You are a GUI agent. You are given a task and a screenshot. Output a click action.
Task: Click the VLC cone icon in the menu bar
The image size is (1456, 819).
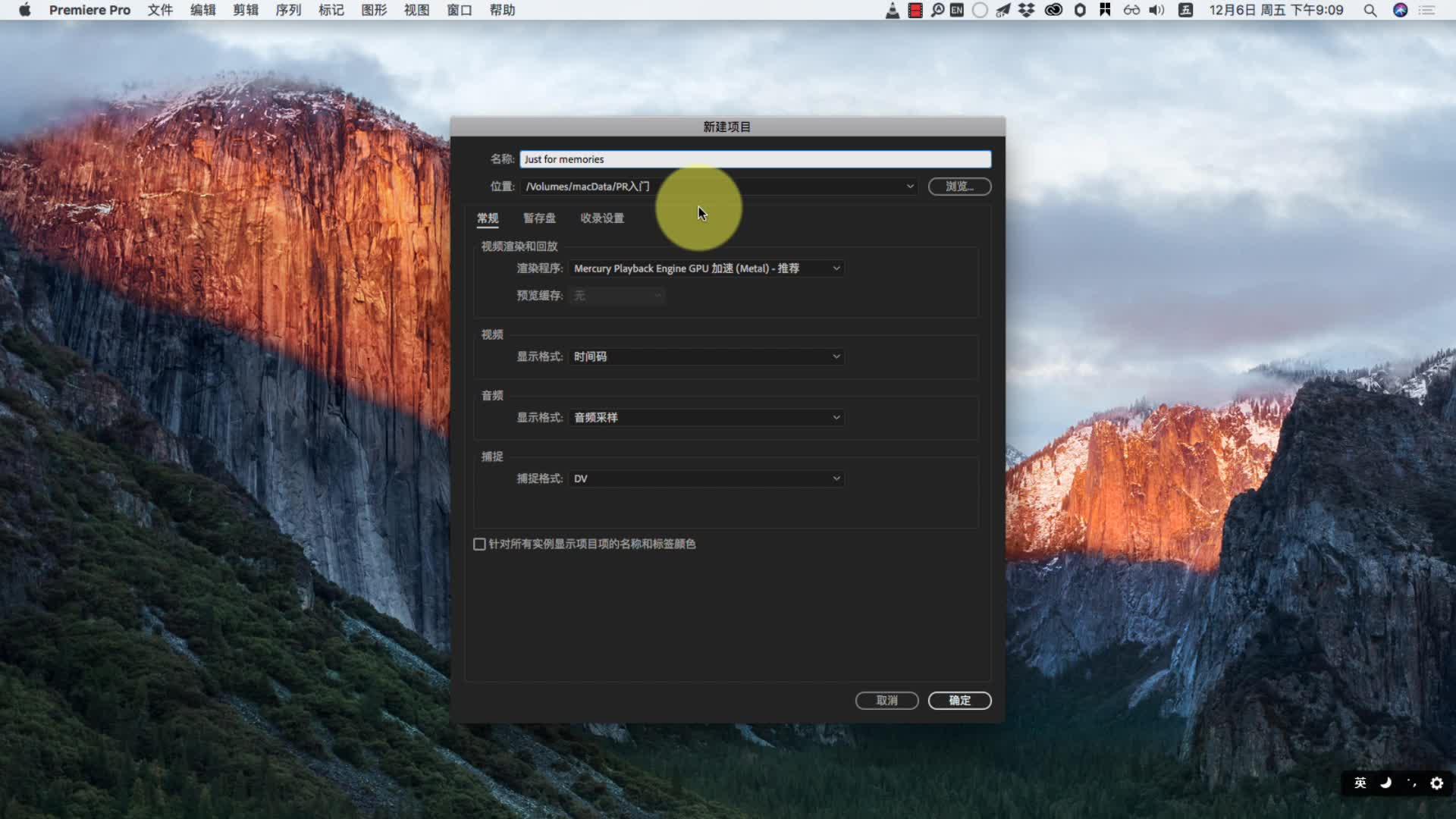tap(893, 10)
